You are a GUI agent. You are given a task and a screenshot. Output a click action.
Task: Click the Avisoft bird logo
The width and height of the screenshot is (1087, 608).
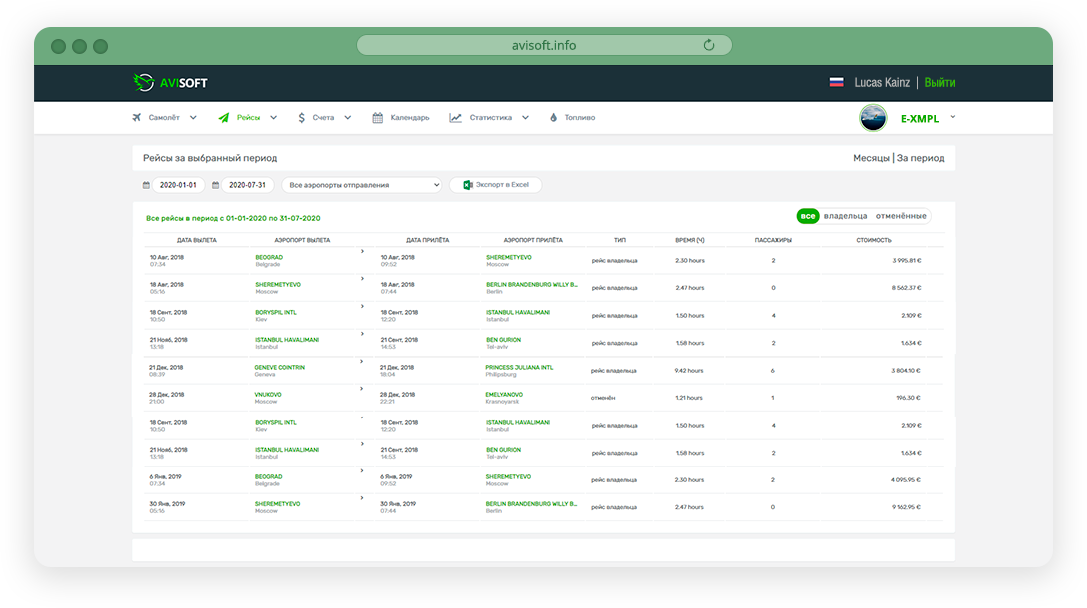click(x=144, y=82)
